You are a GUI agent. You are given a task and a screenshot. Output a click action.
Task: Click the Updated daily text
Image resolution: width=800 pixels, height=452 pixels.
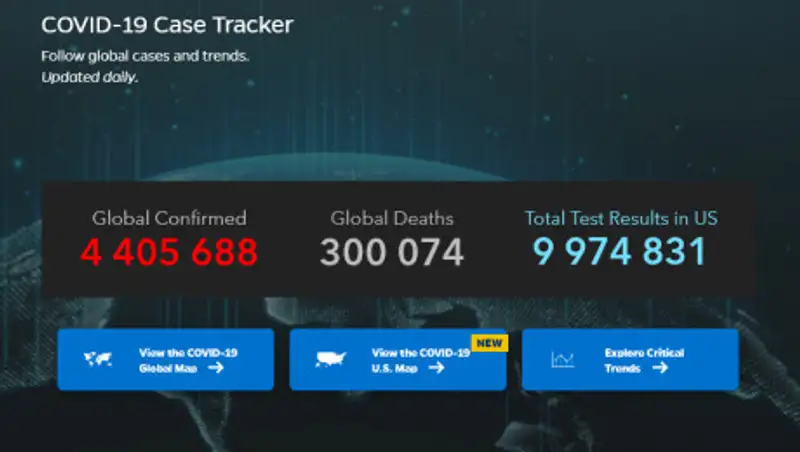[x=89, y=77]
